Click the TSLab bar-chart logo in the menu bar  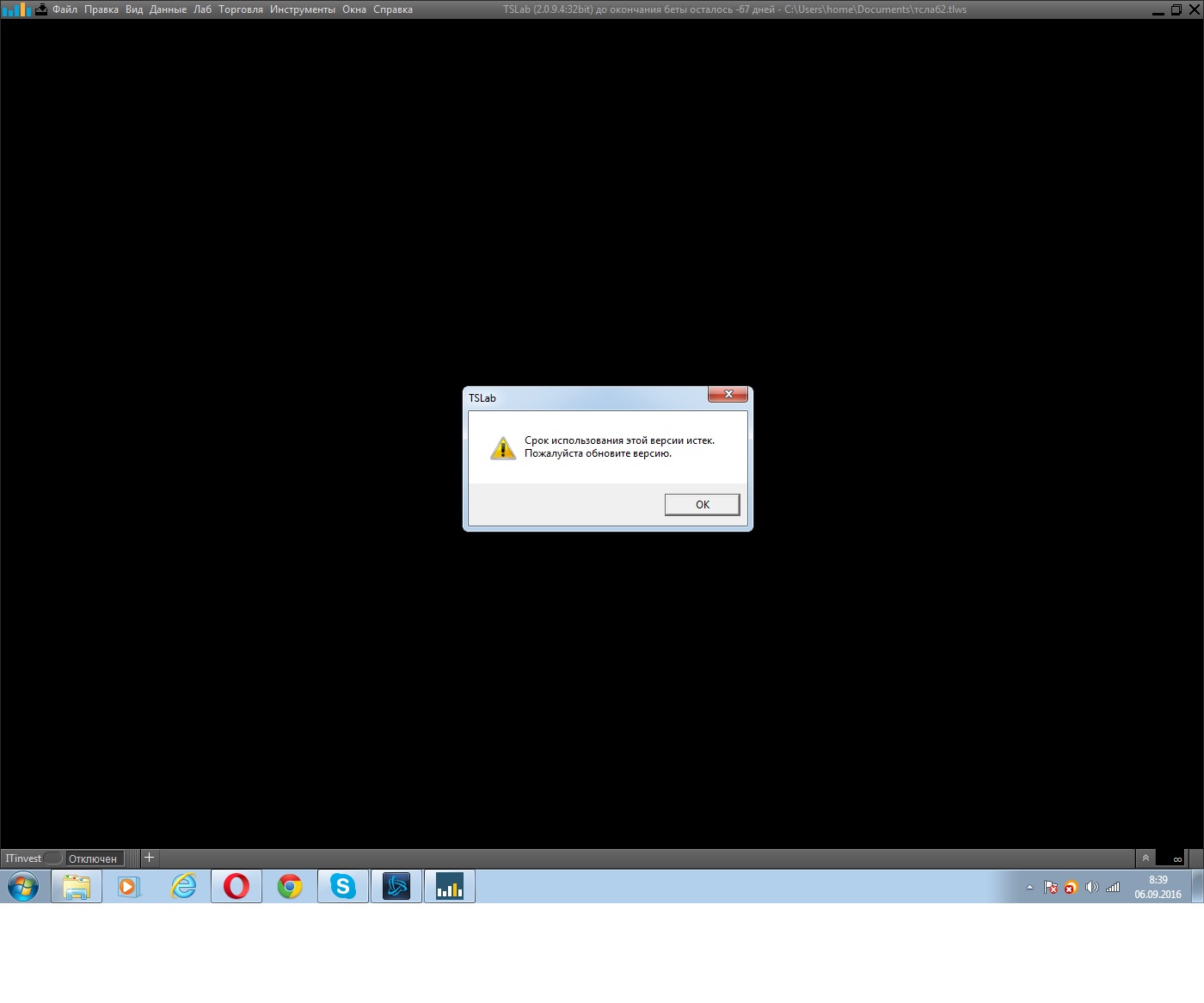click(x=16, y=9)
